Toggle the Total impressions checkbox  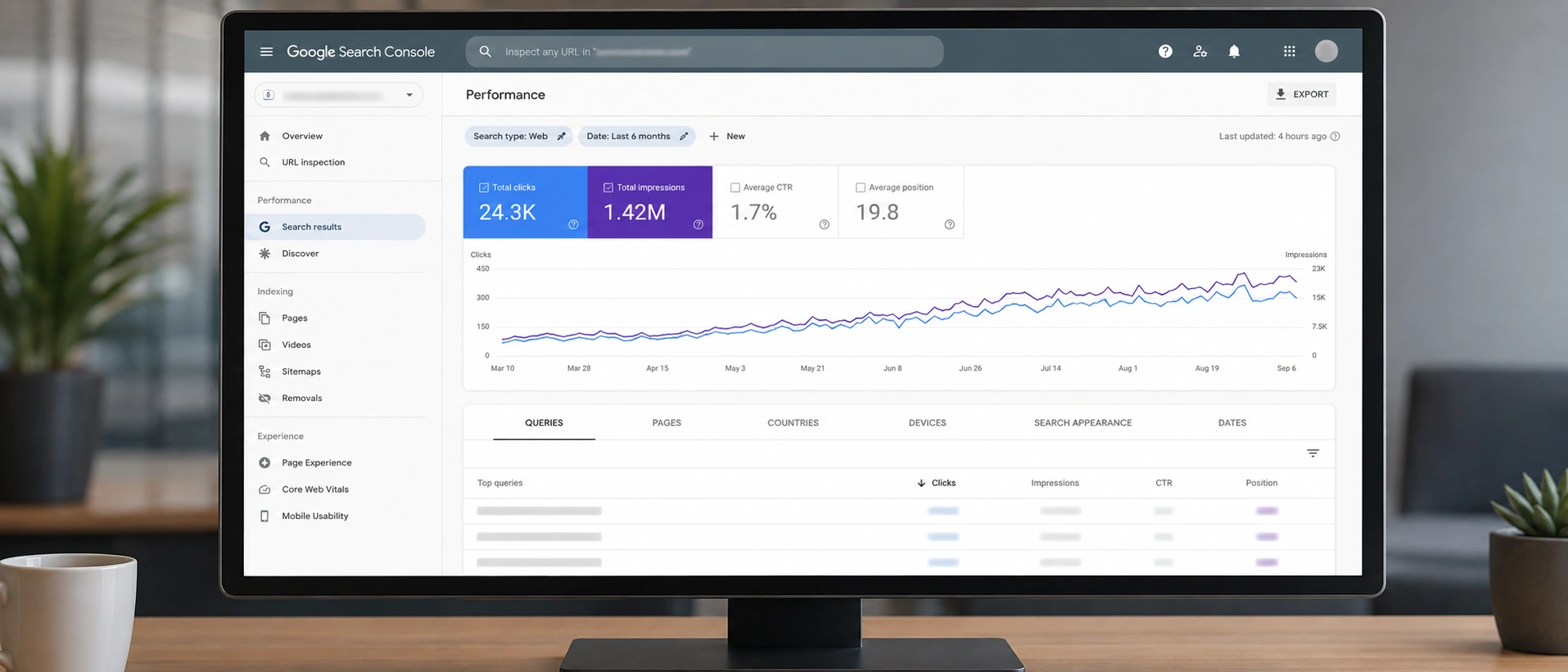click(608, 187)
